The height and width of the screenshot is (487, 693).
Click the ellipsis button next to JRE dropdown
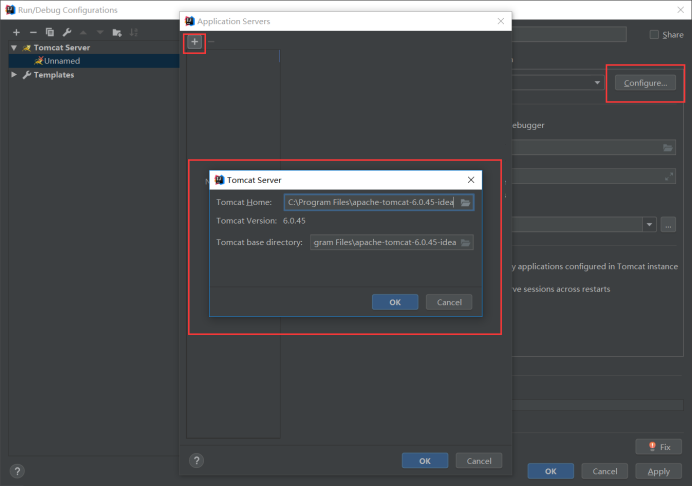click(668, 225)
